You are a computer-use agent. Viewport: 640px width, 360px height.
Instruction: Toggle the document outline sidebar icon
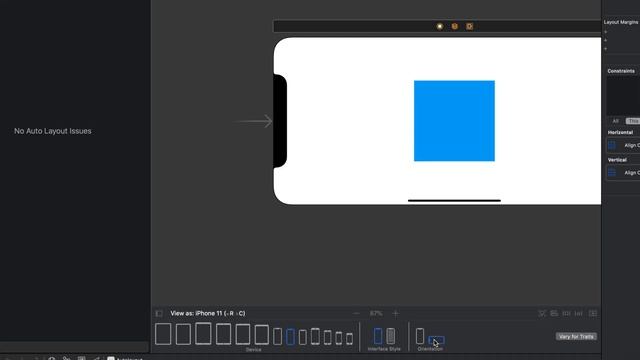tap(159, 313)
